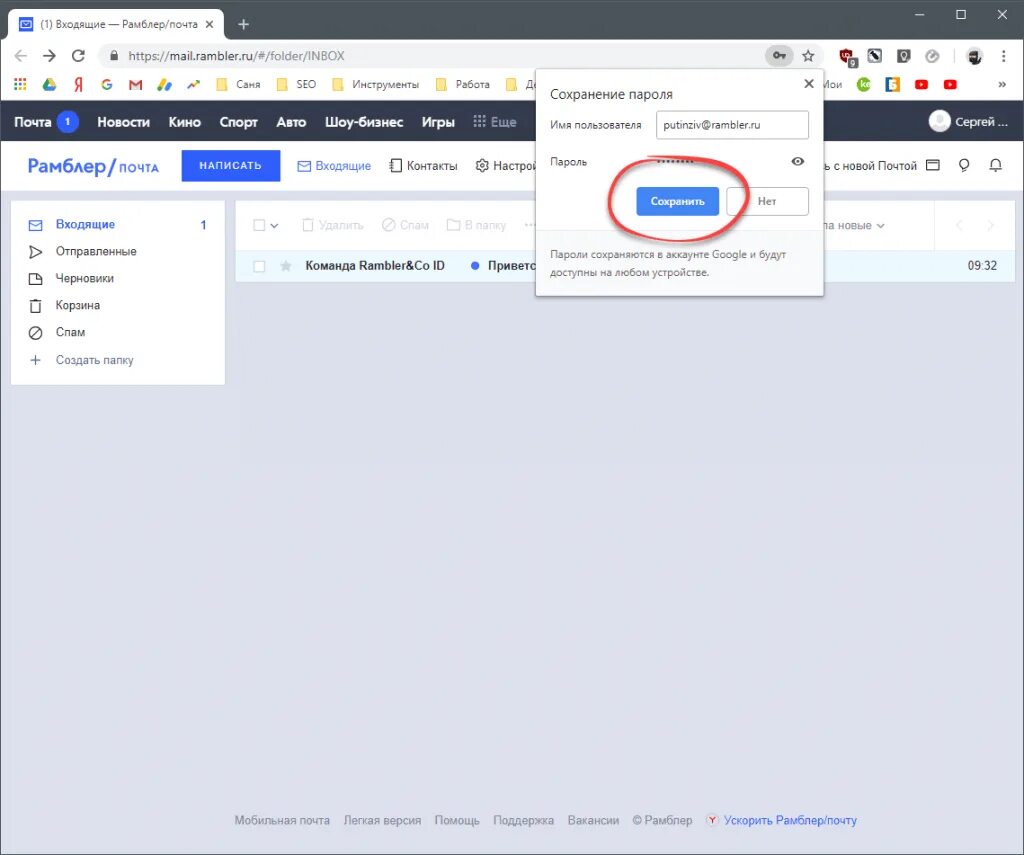Check the Команда Rambler&Co ID message checkbox
The height and width of the screenshot is (855, 1024).
259,266
